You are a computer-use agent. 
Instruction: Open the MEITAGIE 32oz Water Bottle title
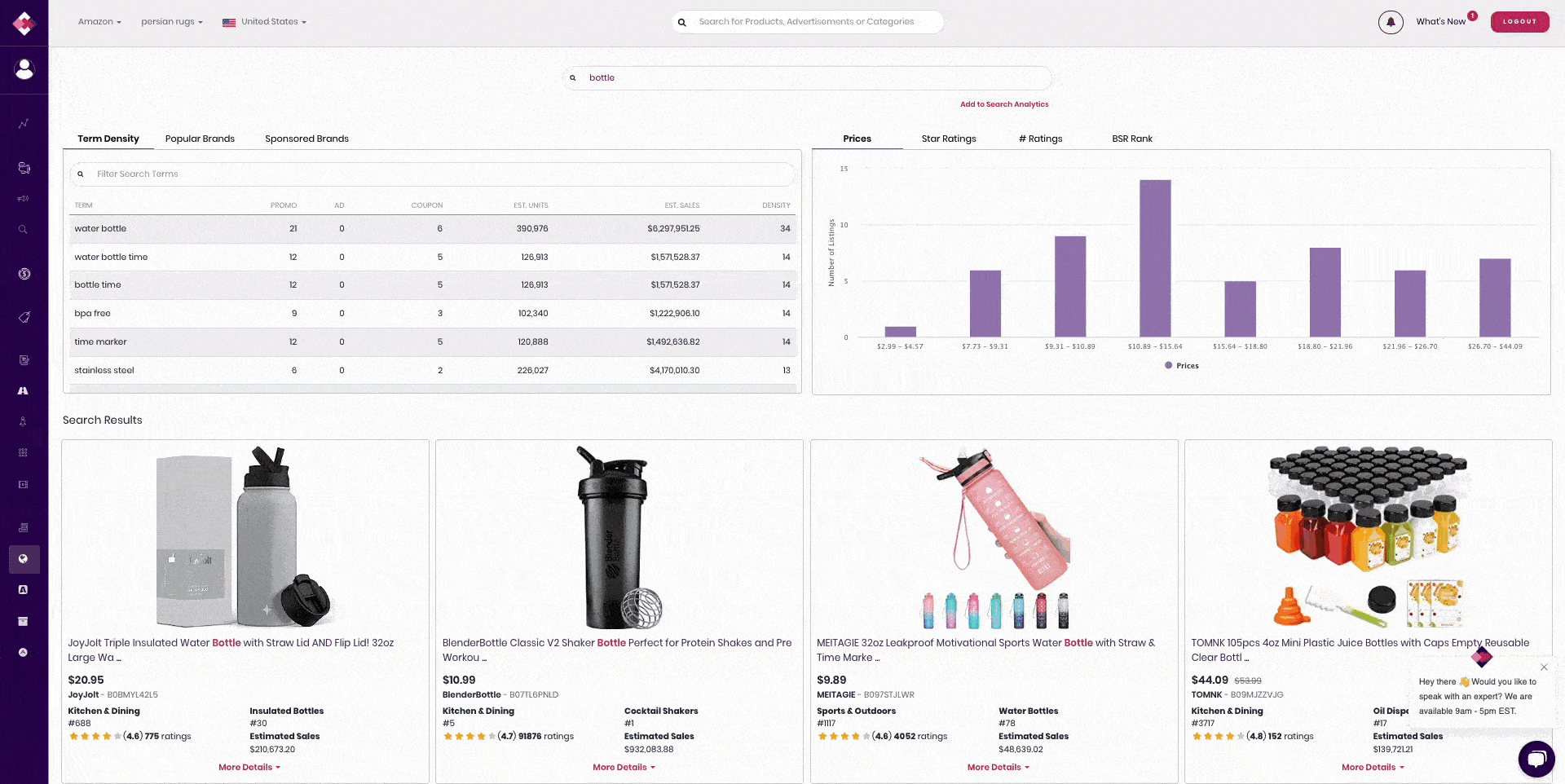pyautogui.click(x=985, y=650)
